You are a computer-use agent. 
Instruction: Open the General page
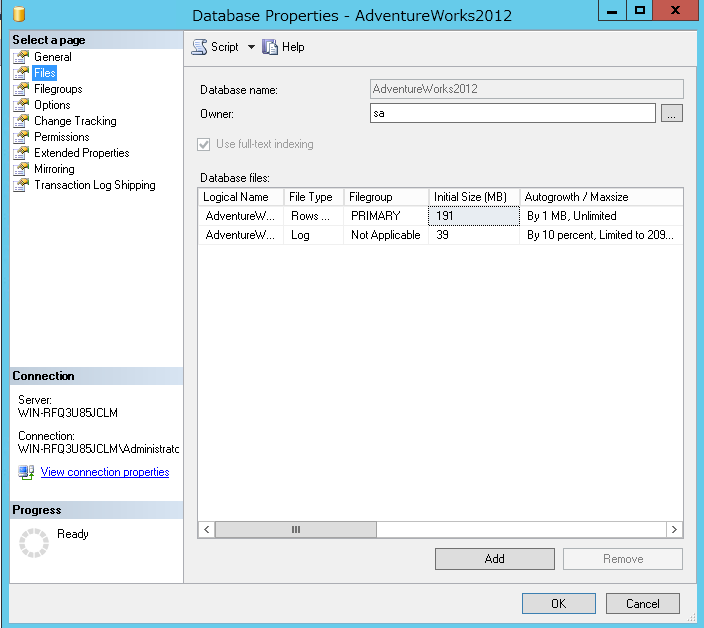click(x=53, y=57)
